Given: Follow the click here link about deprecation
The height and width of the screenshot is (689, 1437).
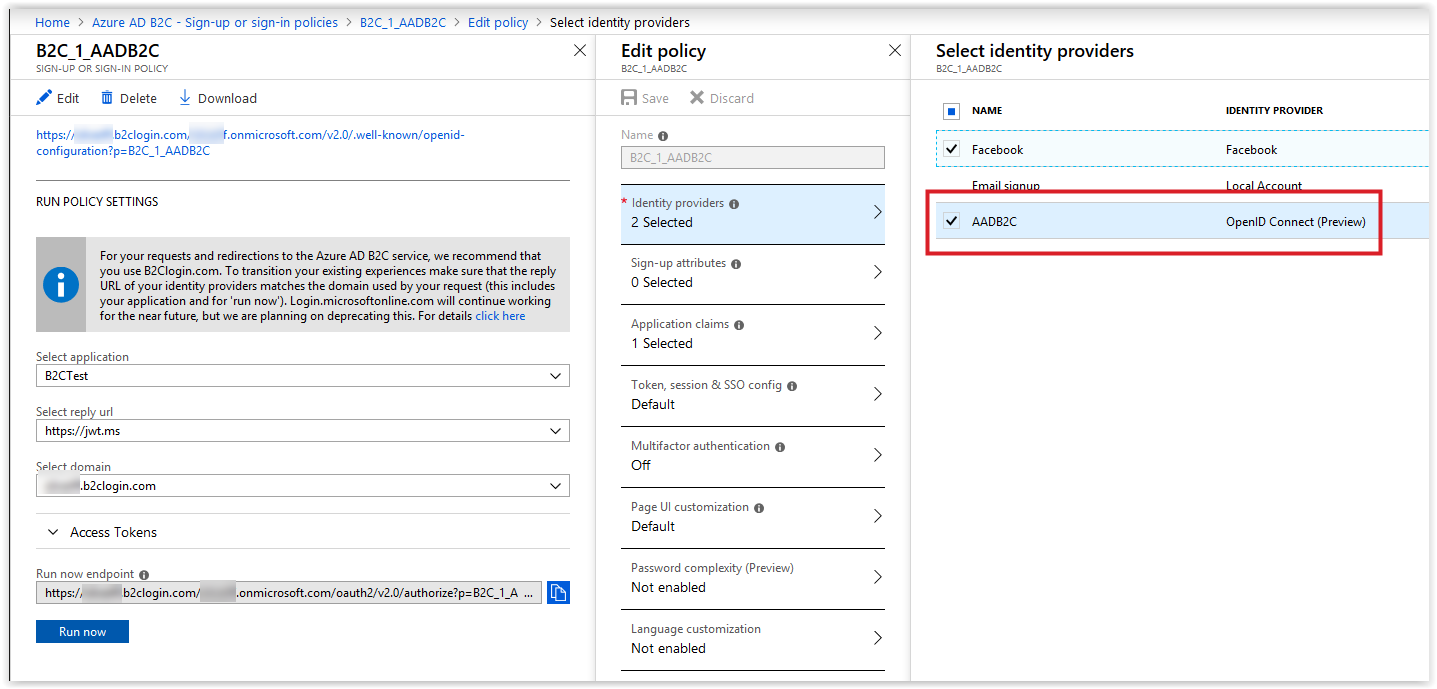Looking at the screenshot, I should pyautogui.click(x=500, y=315).
